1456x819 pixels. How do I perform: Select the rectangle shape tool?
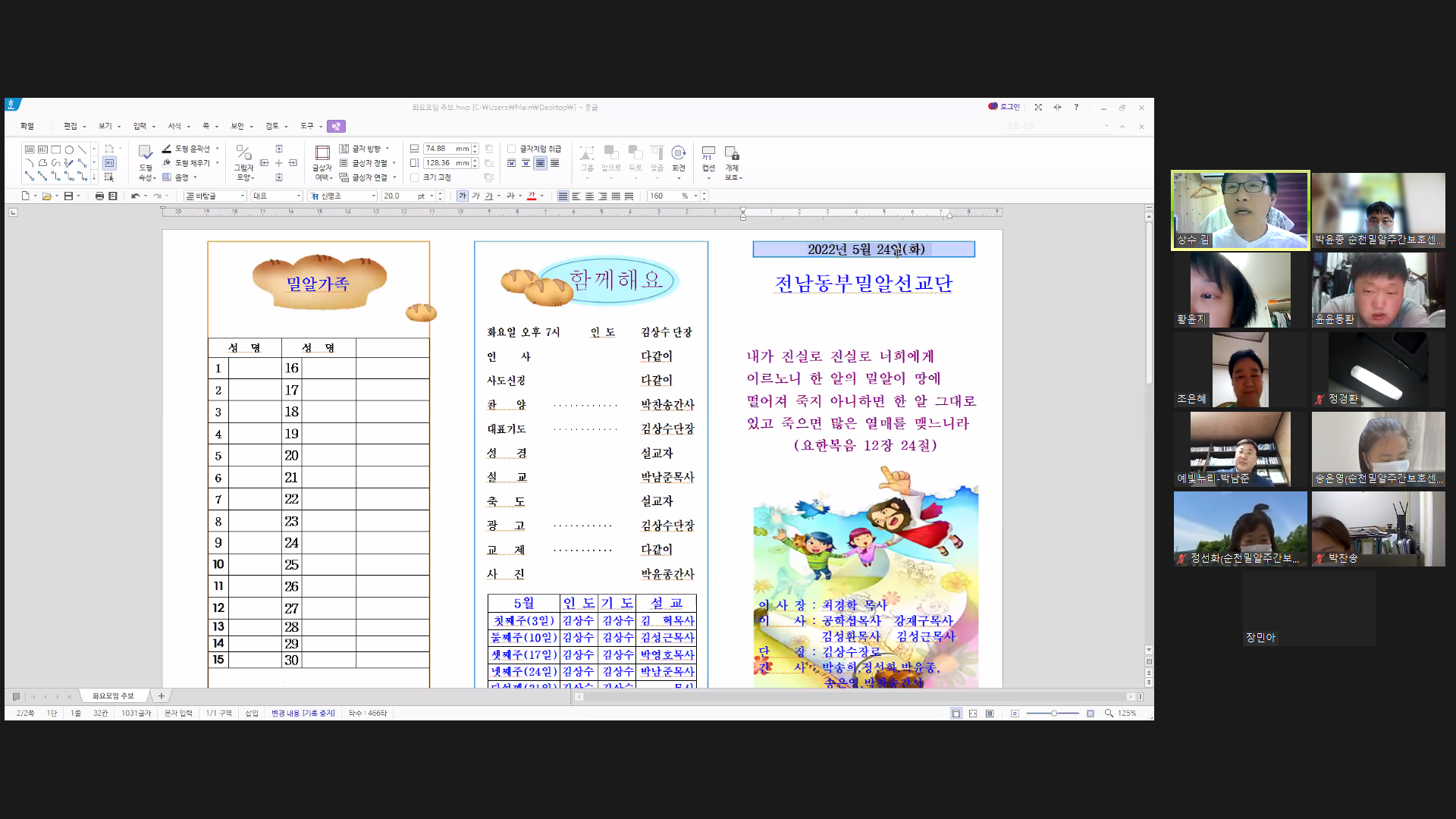55,149
